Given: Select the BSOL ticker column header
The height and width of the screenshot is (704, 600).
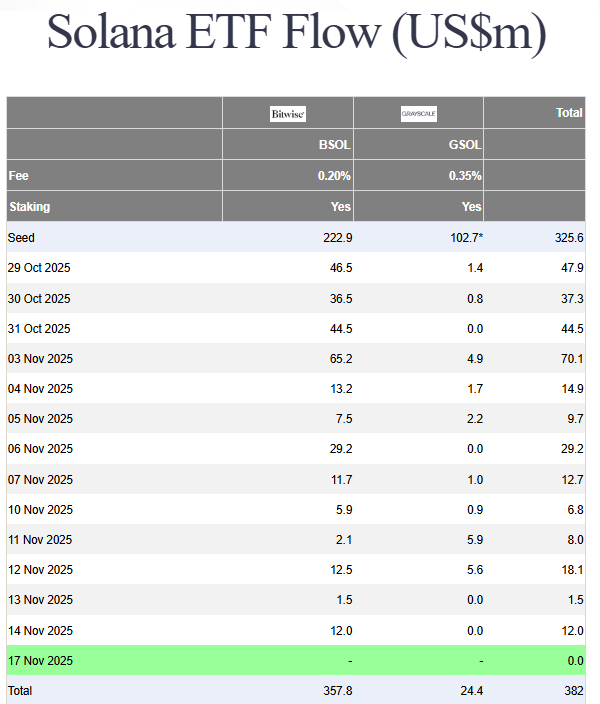Looking at the screenshot, I should (335, 145).
